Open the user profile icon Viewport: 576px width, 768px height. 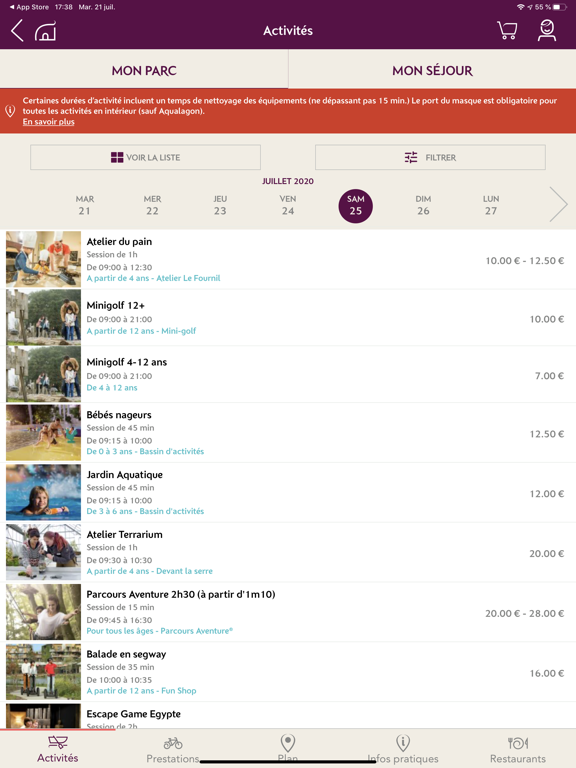click(547, 30)
